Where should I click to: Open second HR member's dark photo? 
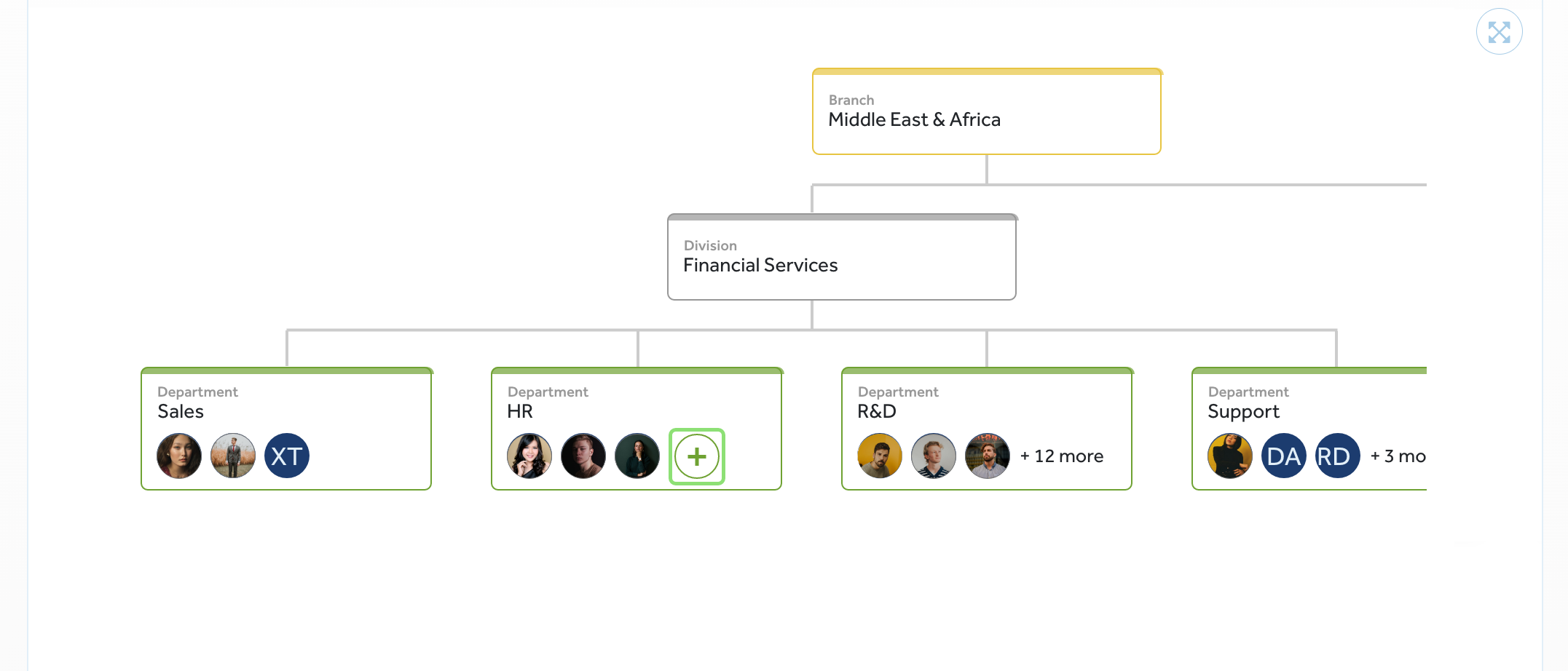pos(583,456)
